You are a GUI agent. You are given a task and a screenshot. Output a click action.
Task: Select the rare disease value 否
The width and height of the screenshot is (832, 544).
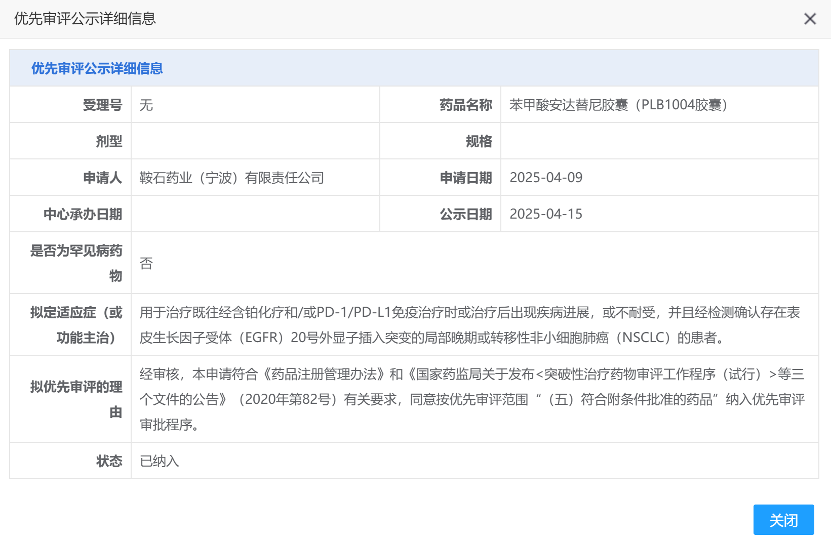146,263
